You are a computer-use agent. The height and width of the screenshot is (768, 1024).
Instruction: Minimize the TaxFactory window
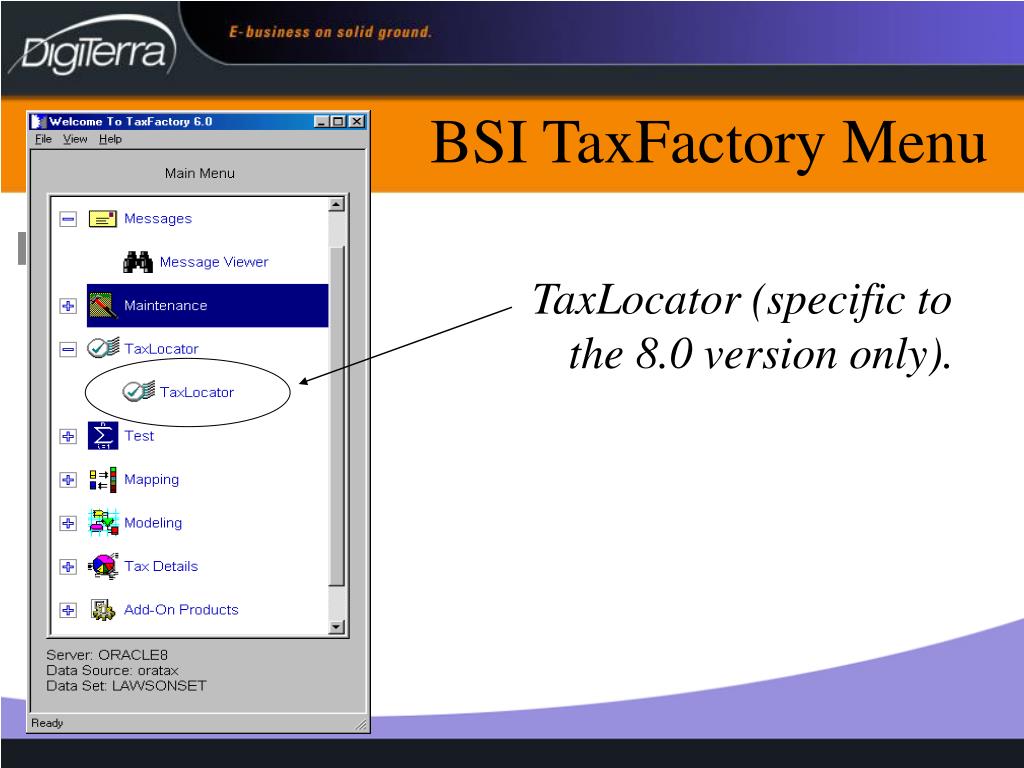[x=321, y=121]
